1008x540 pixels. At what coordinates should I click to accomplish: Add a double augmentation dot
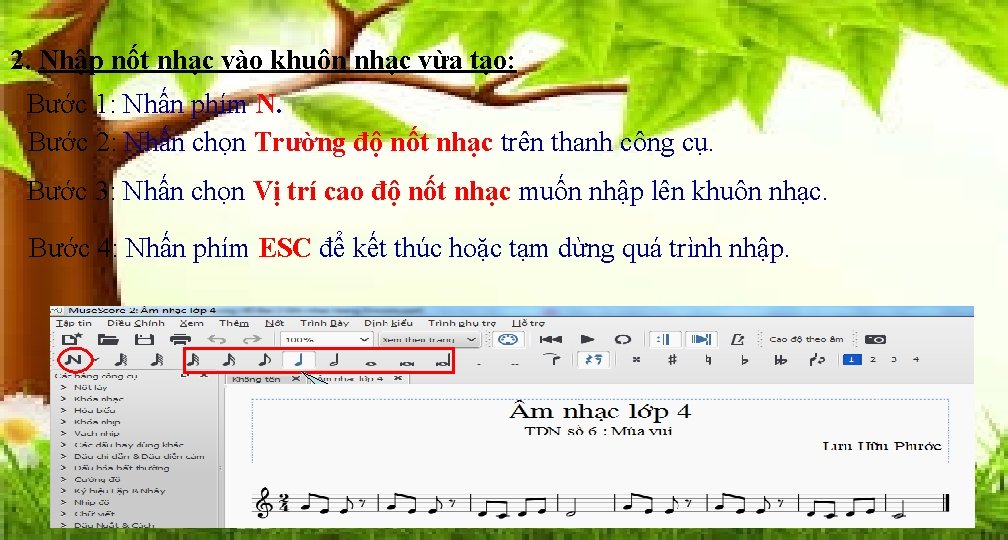[514, 364]
